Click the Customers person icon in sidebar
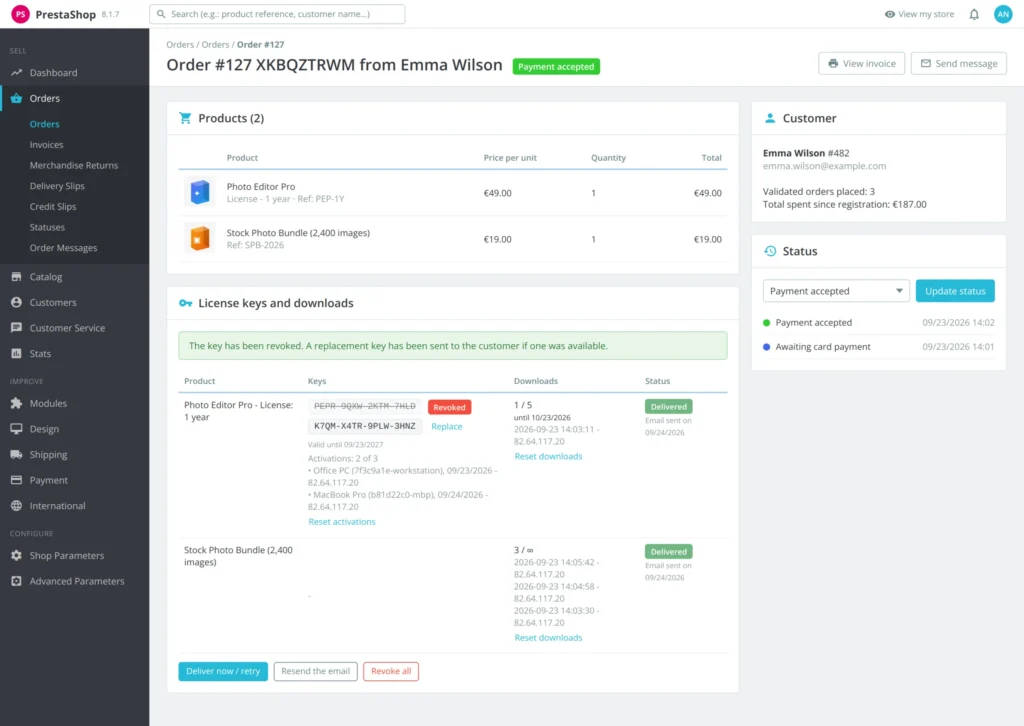Image resolution: width=1024 pixels, height=726 pixels. tap(16, 302)
